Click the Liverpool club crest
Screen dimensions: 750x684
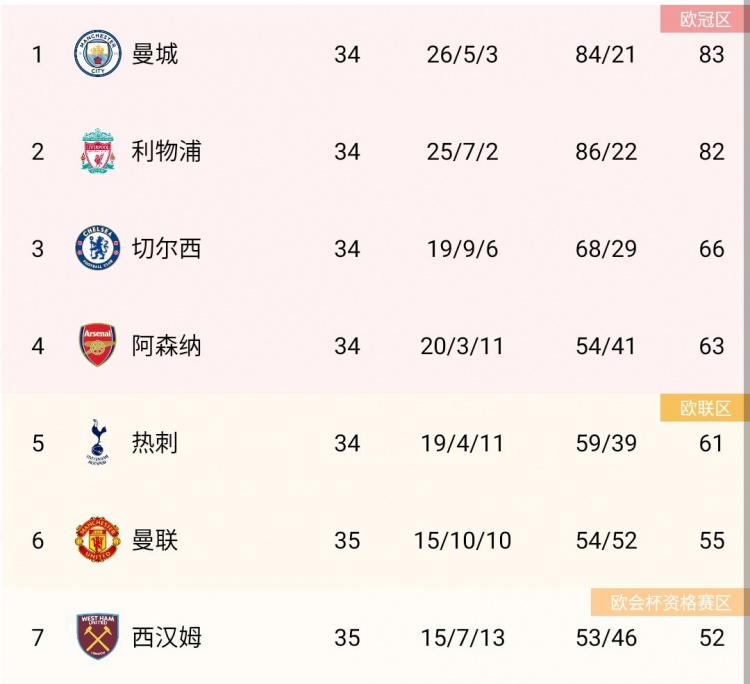98,151
